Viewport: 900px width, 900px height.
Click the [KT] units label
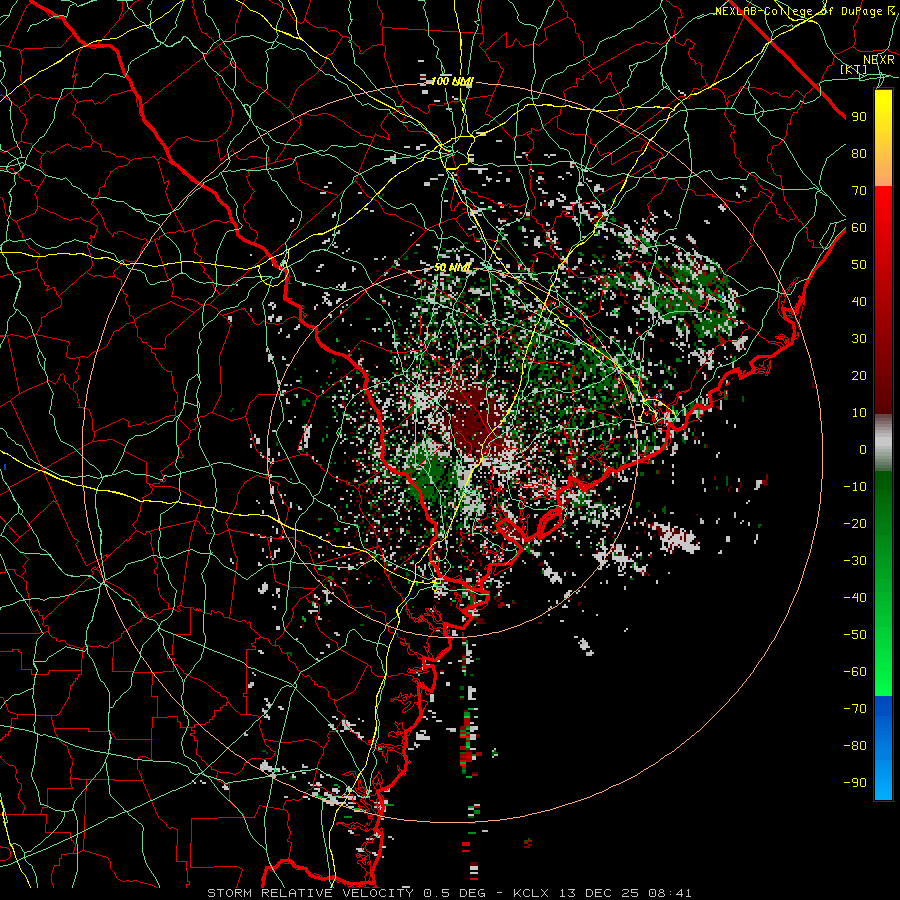tap(854, 69)
